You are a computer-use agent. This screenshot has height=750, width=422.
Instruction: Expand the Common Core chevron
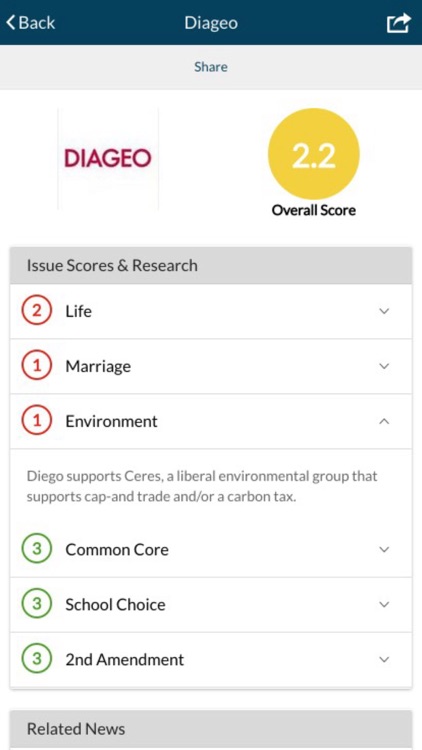[384, 549]
